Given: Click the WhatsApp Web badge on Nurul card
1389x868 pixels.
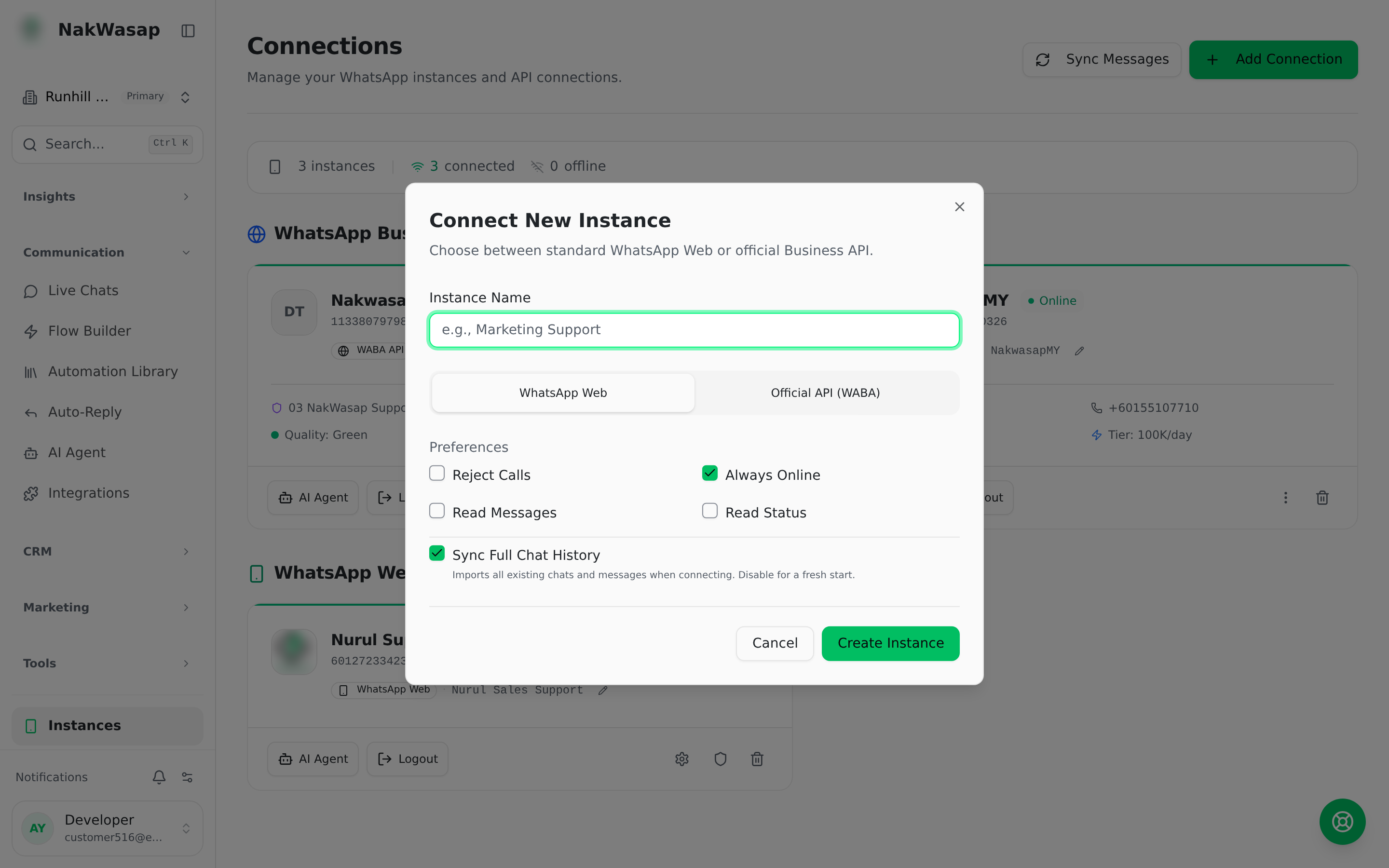Looking at the screenshot, I should (x=384, y=690).
